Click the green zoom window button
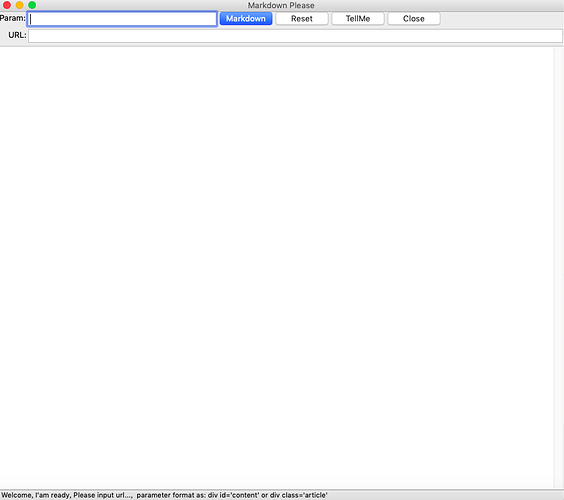The image size is (564, 500). [32, 5]
